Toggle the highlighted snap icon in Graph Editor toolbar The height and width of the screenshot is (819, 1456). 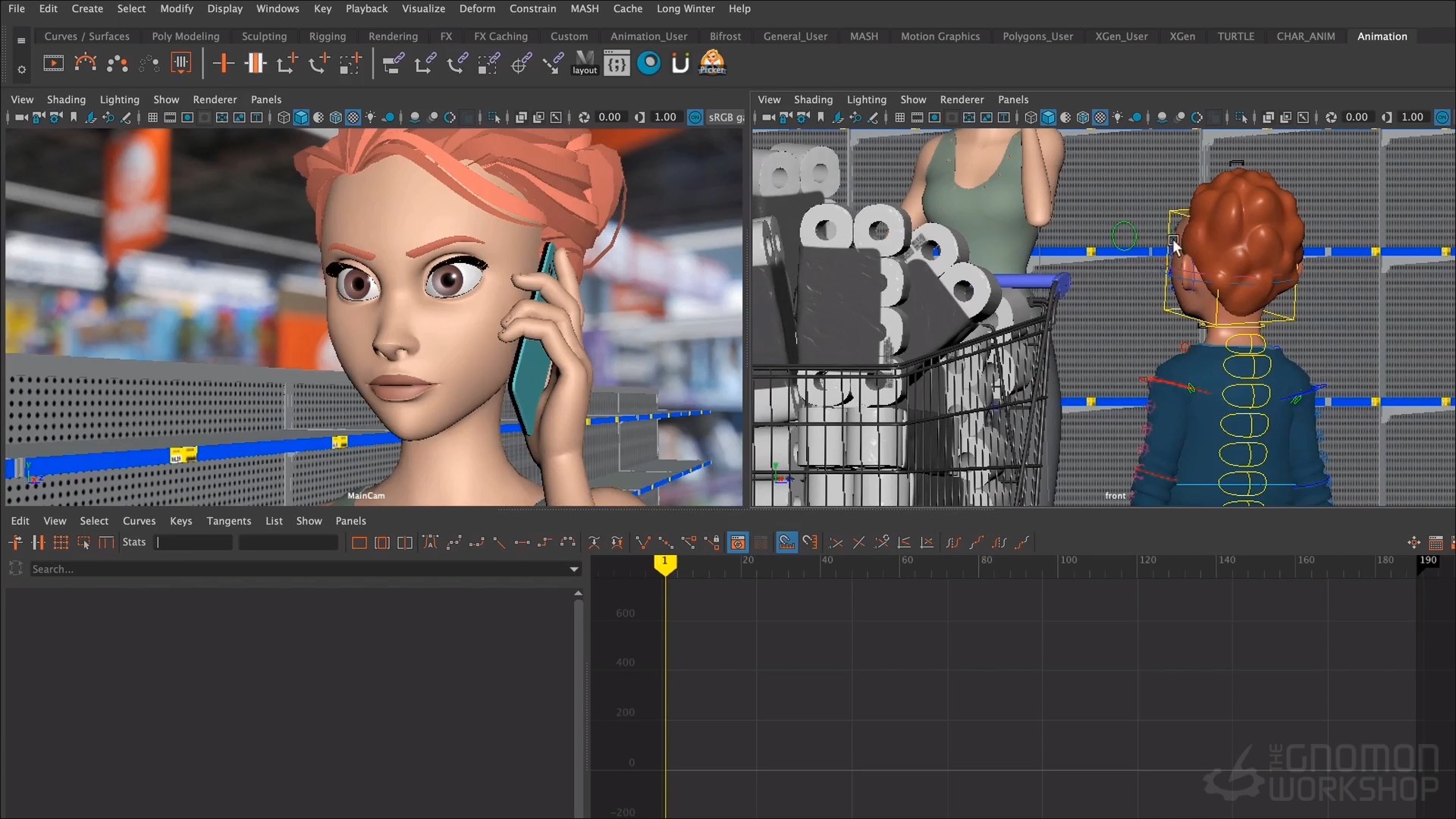pos(786,542)
